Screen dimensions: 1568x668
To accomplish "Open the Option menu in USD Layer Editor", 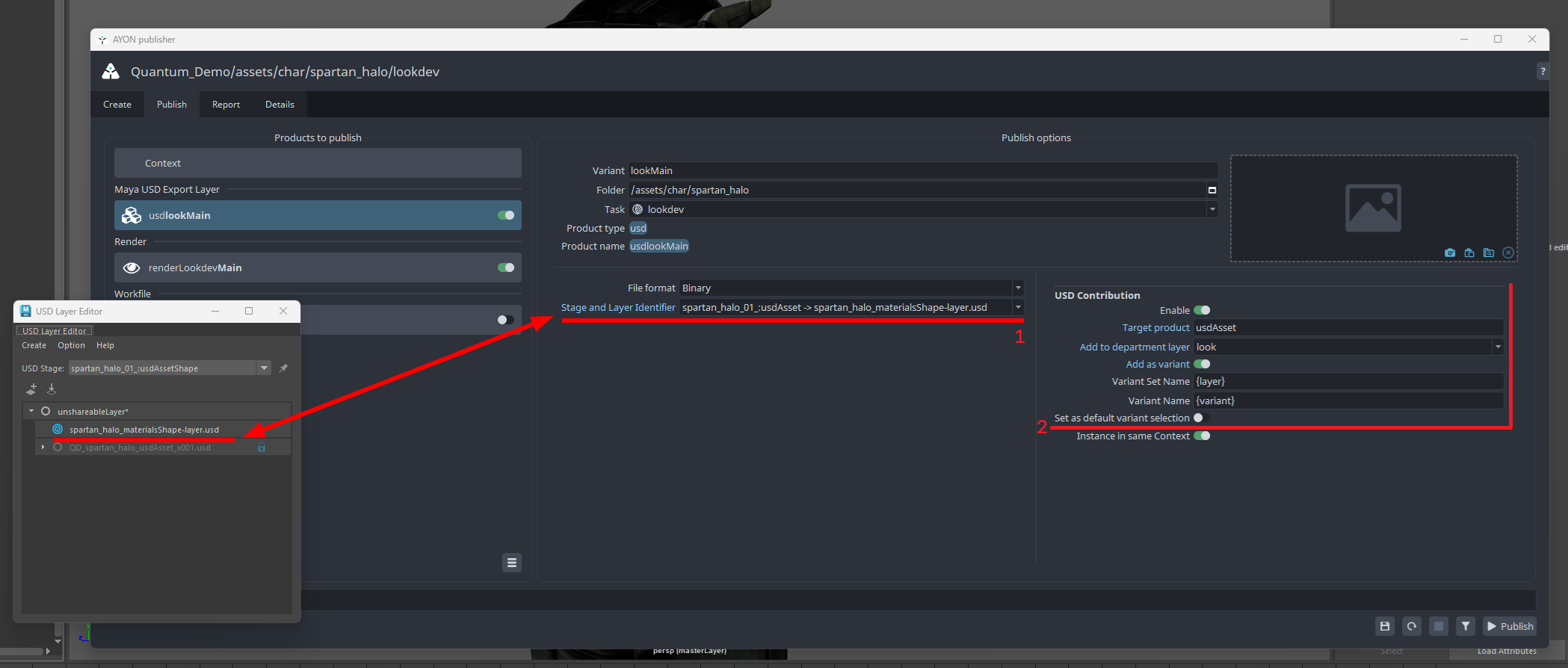I will click(71, 345).
